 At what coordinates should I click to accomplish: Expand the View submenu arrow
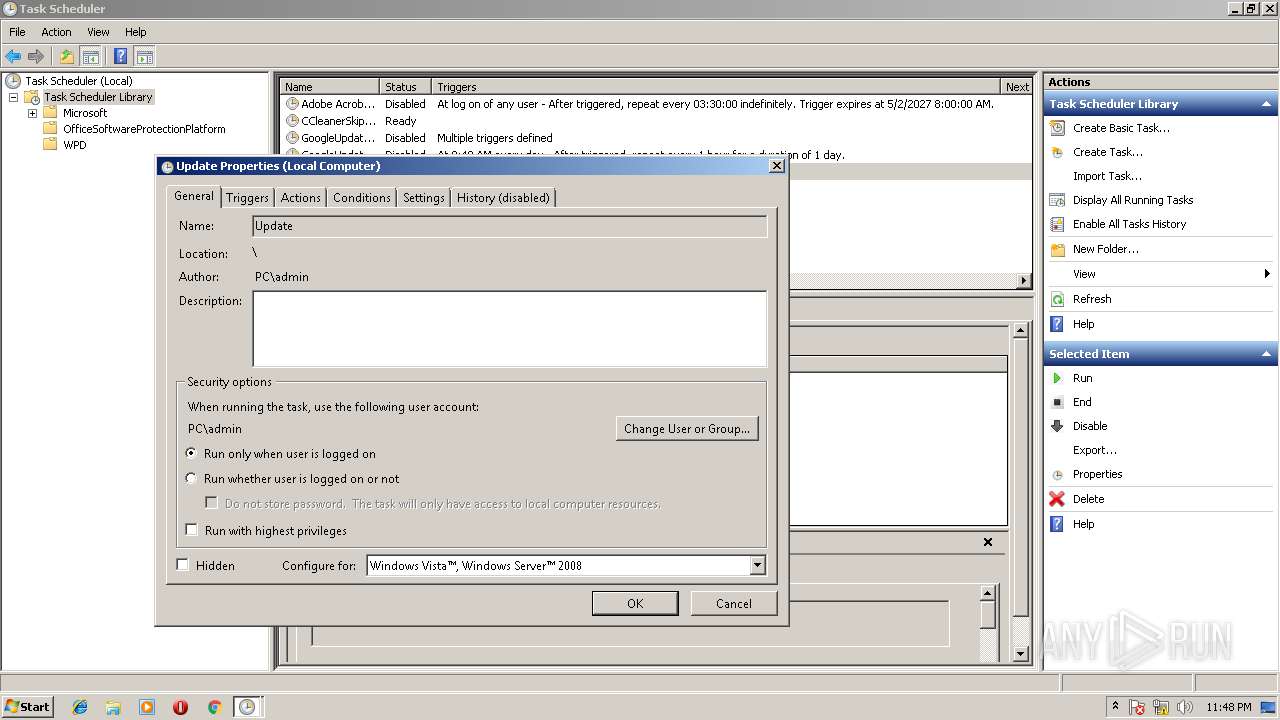coord(1267,274)
